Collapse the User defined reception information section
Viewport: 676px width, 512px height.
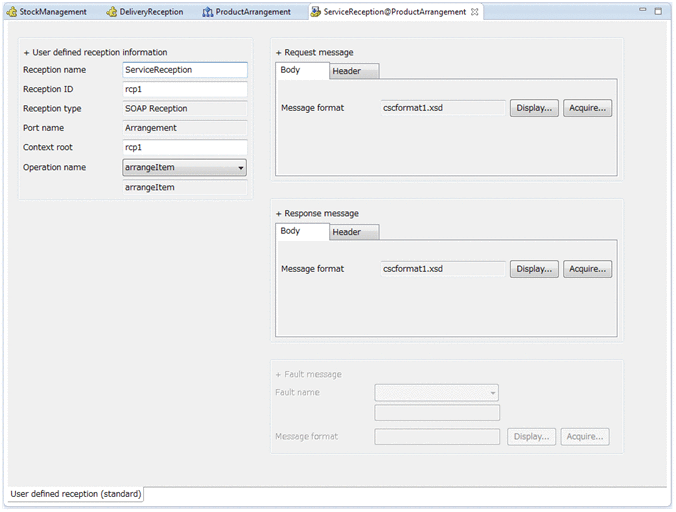click(26, 52)
